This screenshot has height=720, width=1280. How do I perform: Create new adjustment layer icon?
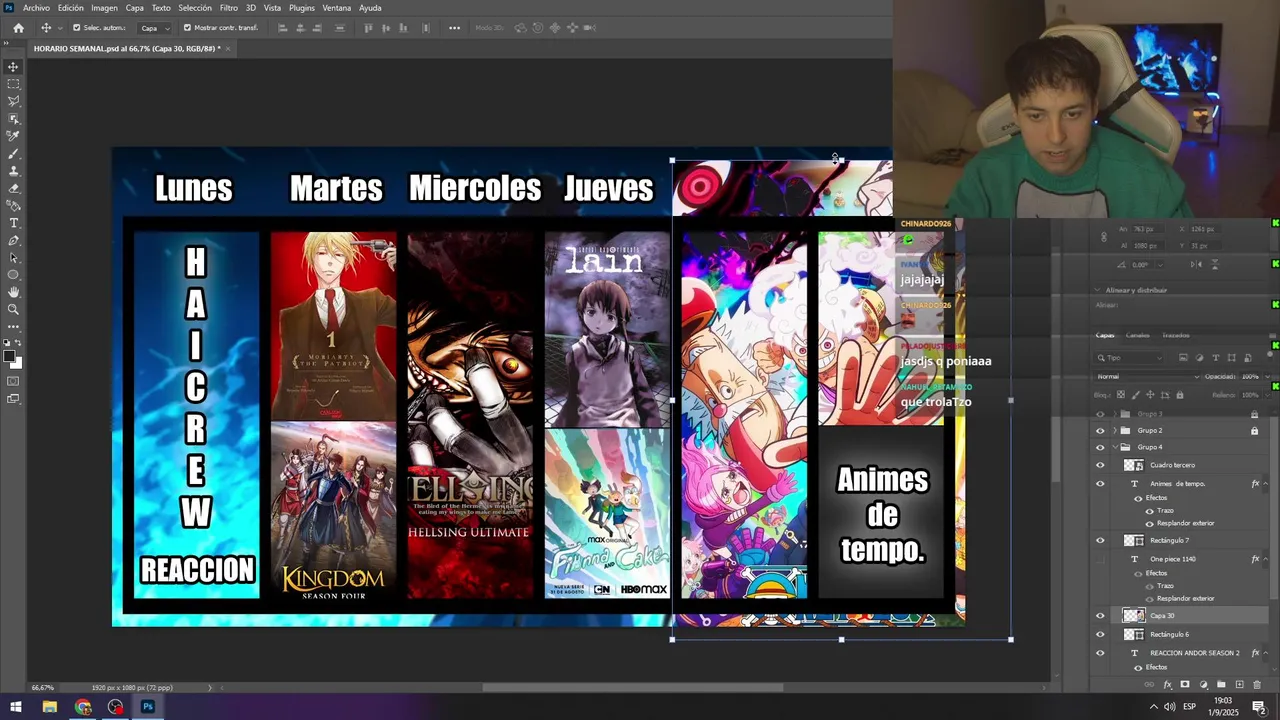(x=1204, y=685)
